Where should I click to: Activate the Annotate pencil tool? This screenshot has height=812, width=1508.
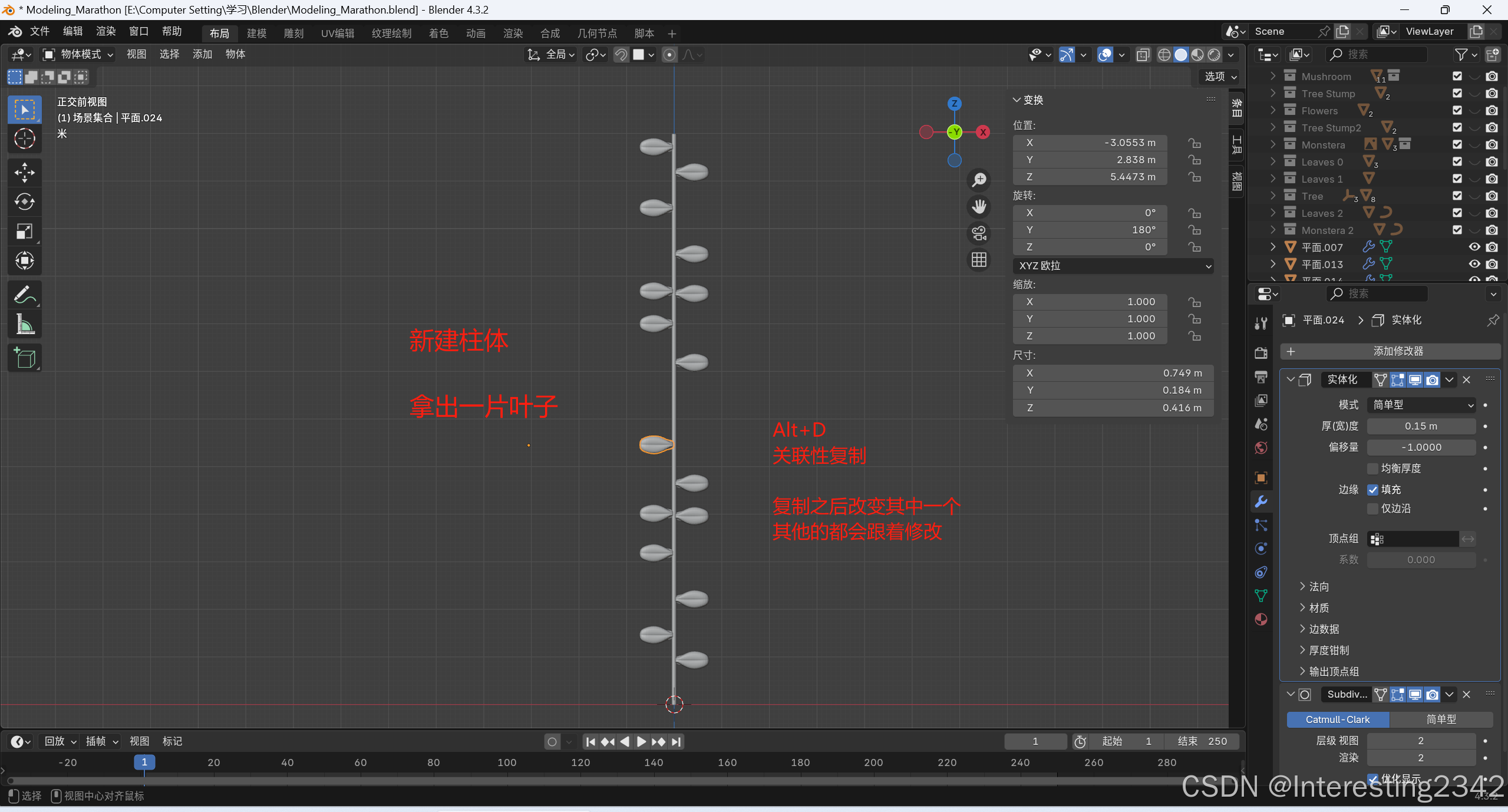coord(24,295)
